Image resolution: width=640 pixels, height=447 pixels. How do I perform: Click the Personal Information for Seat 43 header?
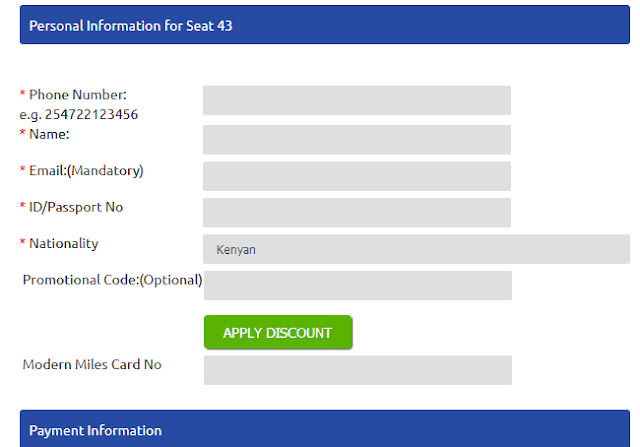130,25
